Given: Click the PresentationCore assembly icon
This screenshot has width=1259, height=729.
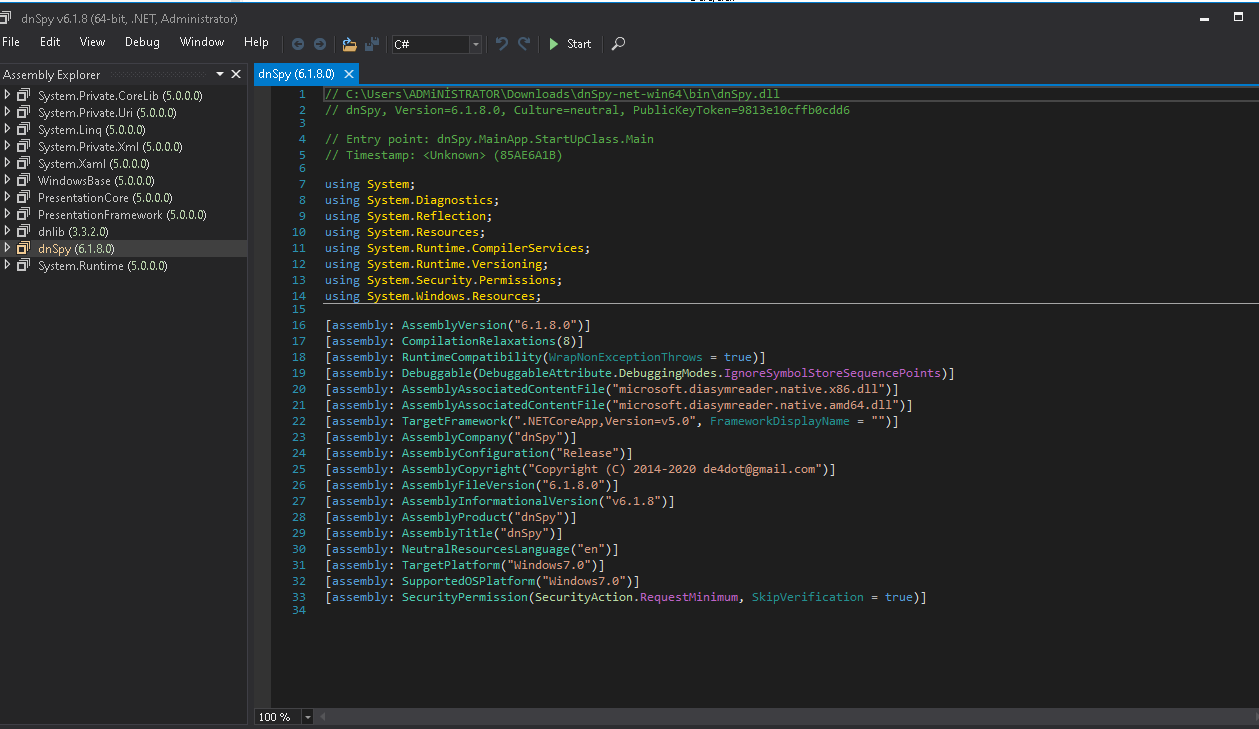Looking at the screenshot, I should 24,197.
